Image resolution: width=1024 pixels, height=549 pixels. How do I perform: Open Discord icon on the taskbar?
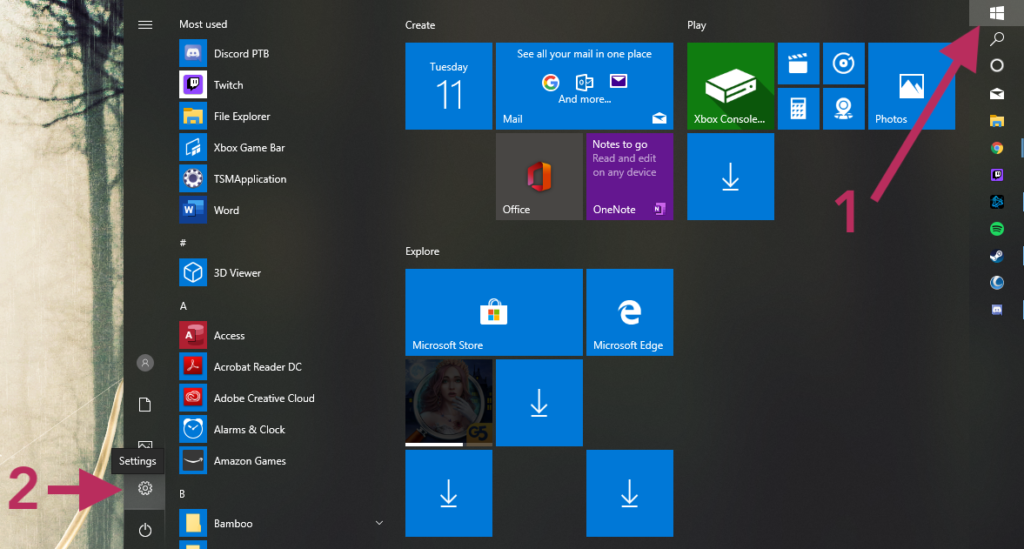tap(997, 310)
